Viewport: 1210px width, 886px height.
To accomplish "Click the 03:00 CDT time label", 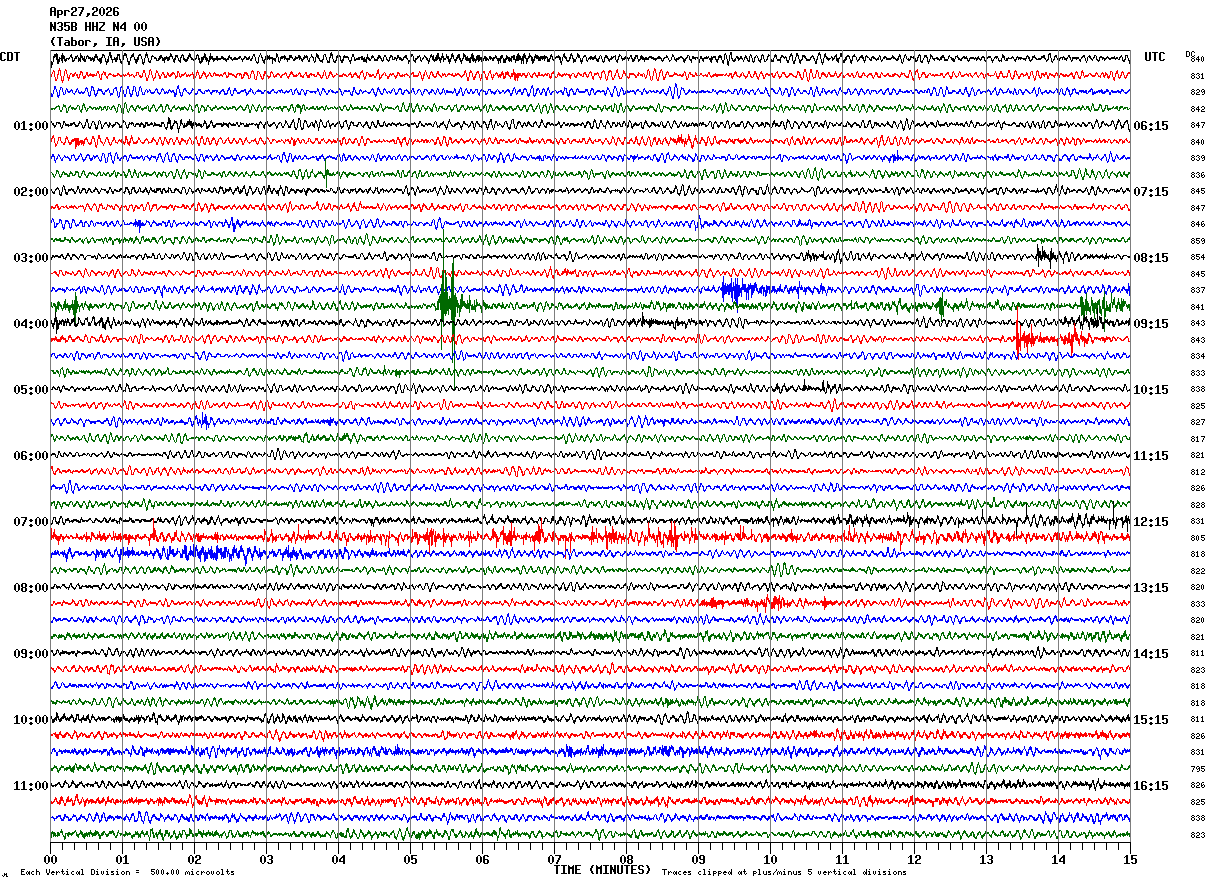I will coord(30,258).
